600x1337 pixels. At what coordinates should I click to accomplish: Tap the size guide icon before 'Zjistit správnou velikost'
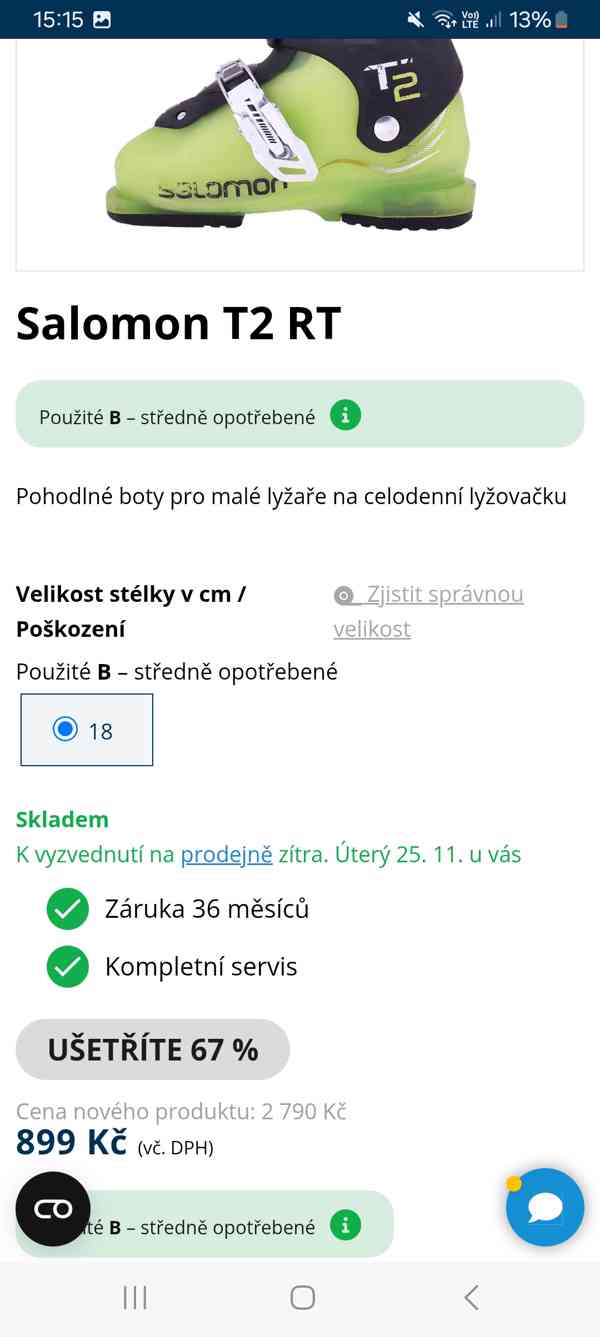(x=343, y=594)
